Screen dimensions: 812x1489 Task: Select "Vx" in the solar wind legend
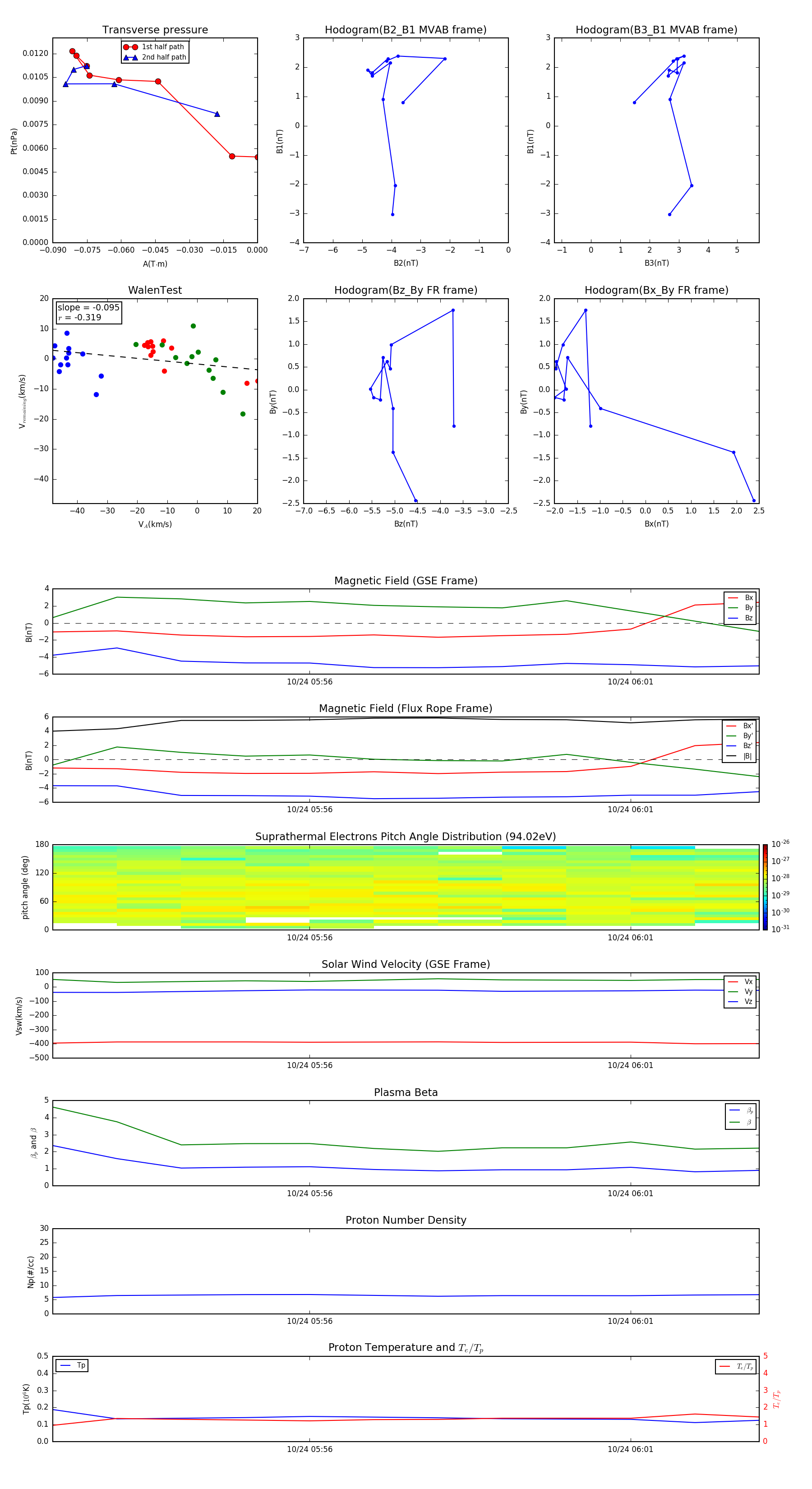click(741, 982)
